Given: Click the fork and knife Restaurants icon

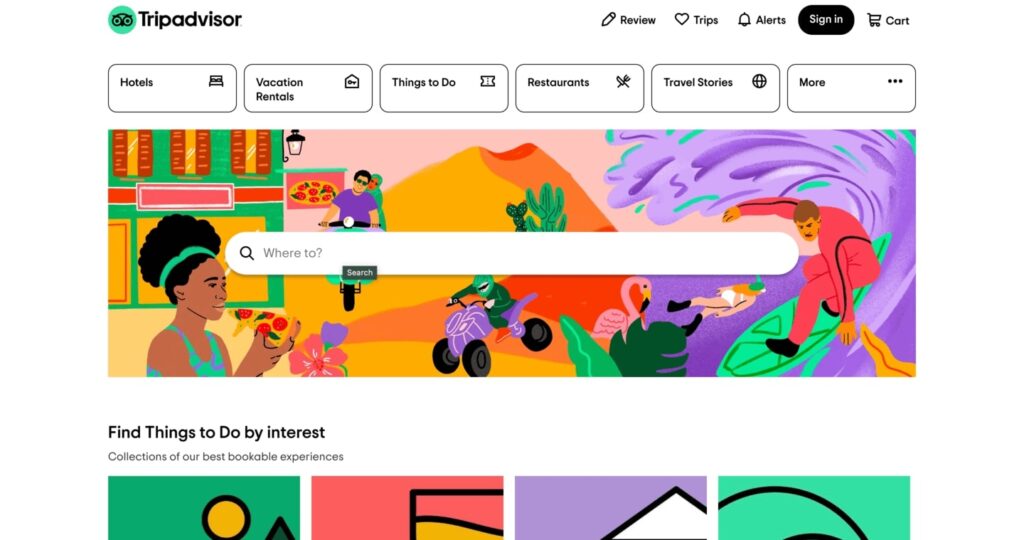Looking at the screenshot, I should (x=623, y=81).
